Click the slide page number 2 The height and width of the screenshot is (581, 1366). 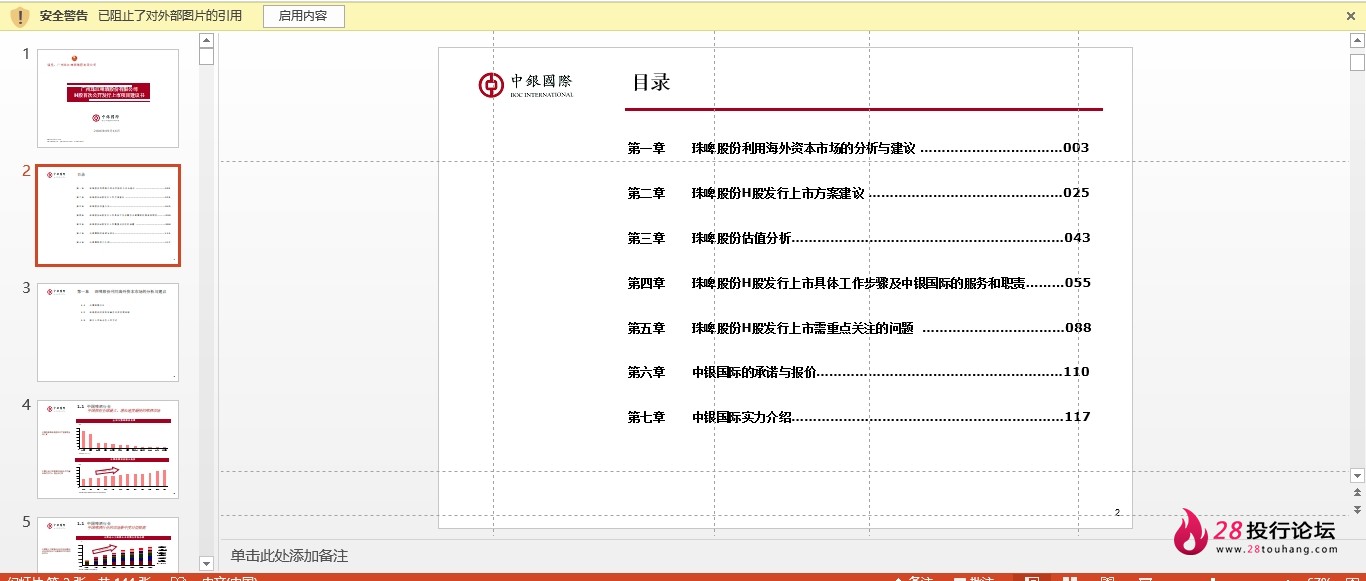1117,512
